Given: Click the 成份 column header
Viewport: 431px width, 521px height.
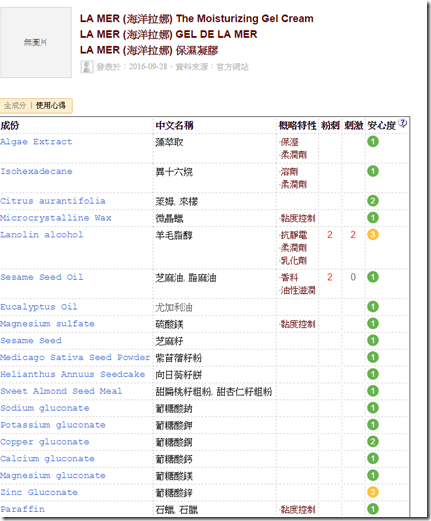Looking at the screenshot, I should [x=10, y=126].
